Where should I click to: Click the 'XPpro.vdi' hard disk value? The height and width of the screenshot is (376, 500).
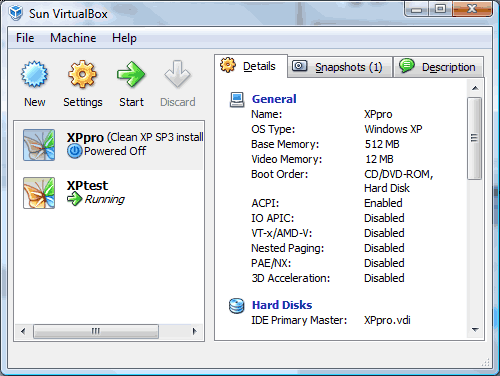[387, 320]
